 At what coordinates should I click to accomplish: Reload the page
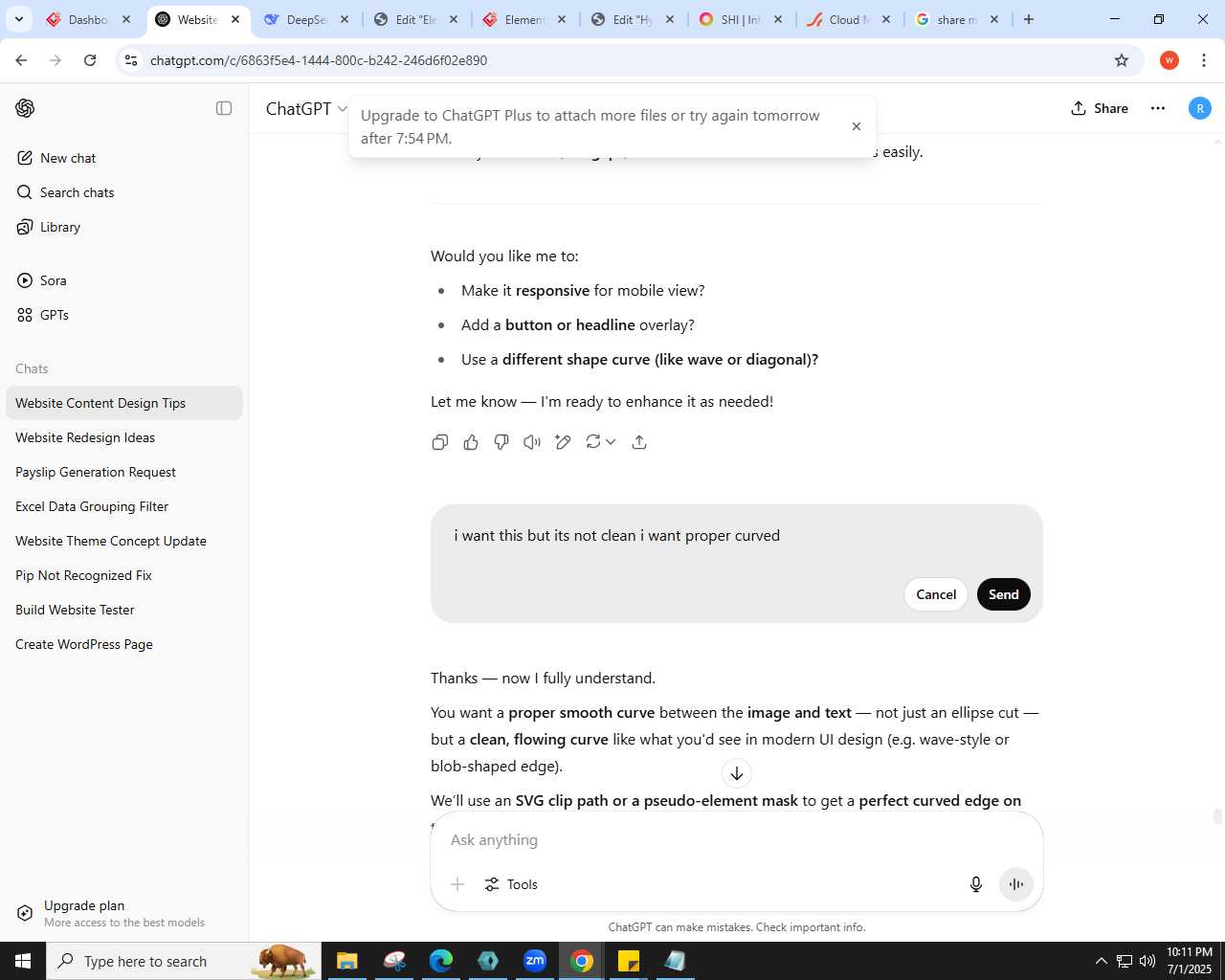point(90,60)
